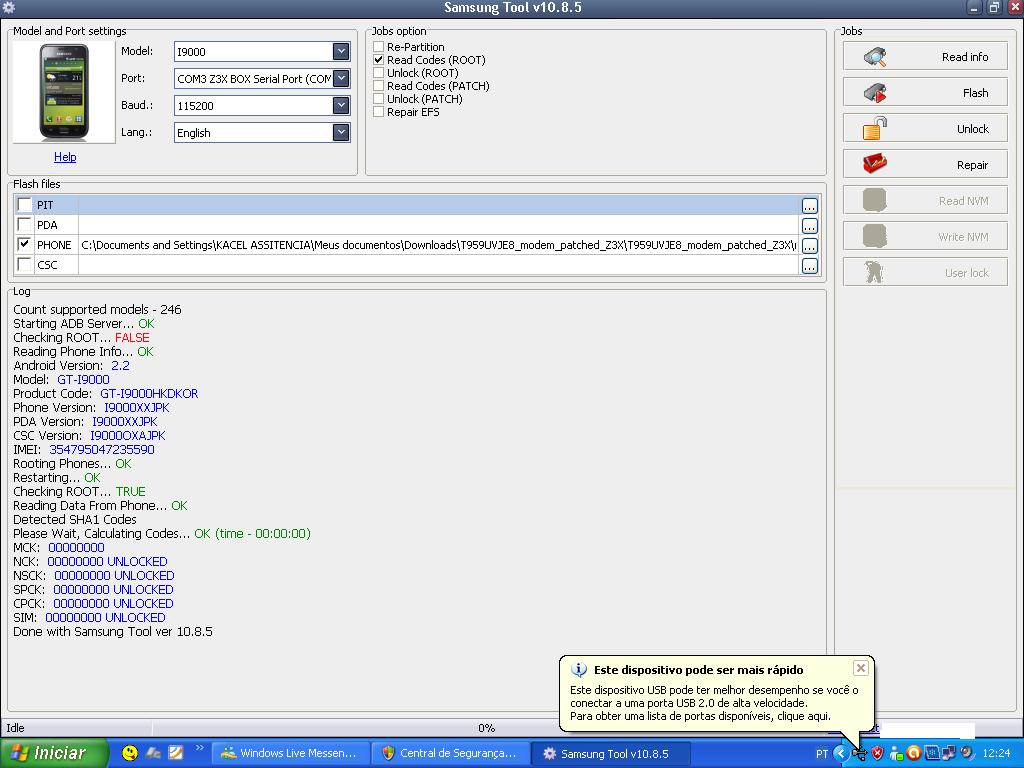Expand the Baud rate dropdown arrow
This screenshot has width=1024, height=768.
[x=341, y=105]
